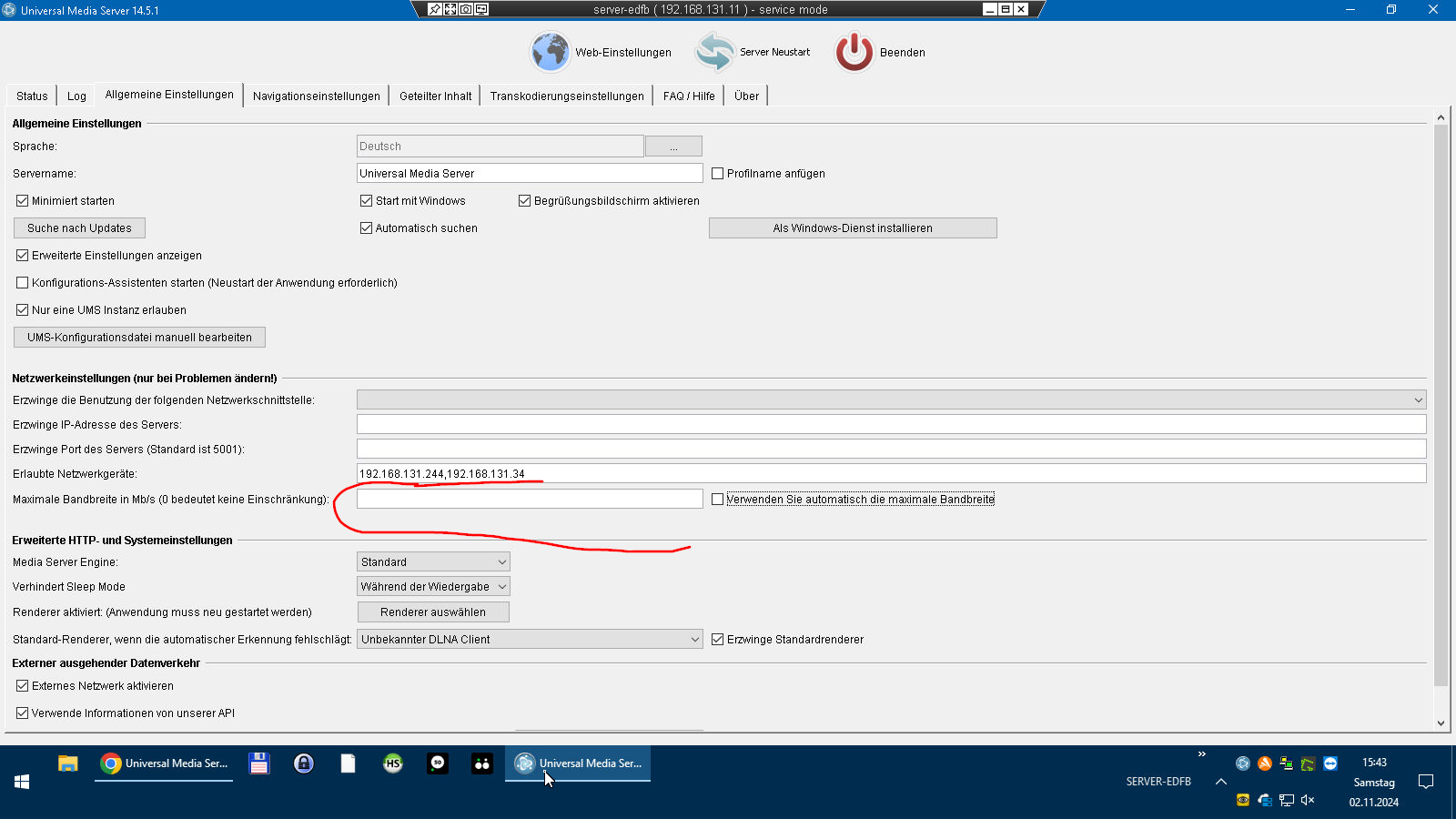Image resolution: width=1456 pixels, height=819 pixels.
Task: Open the black two-dots app on taskbar
Action: coord(482,763)
